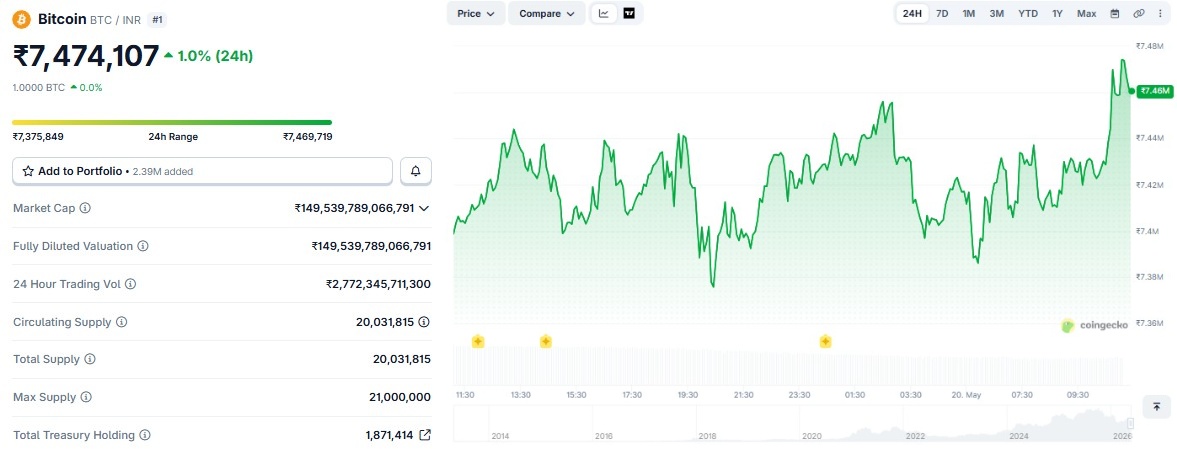Select the 3M time range tab
This screenshot has width=1177, height=449.
point(997,14)
